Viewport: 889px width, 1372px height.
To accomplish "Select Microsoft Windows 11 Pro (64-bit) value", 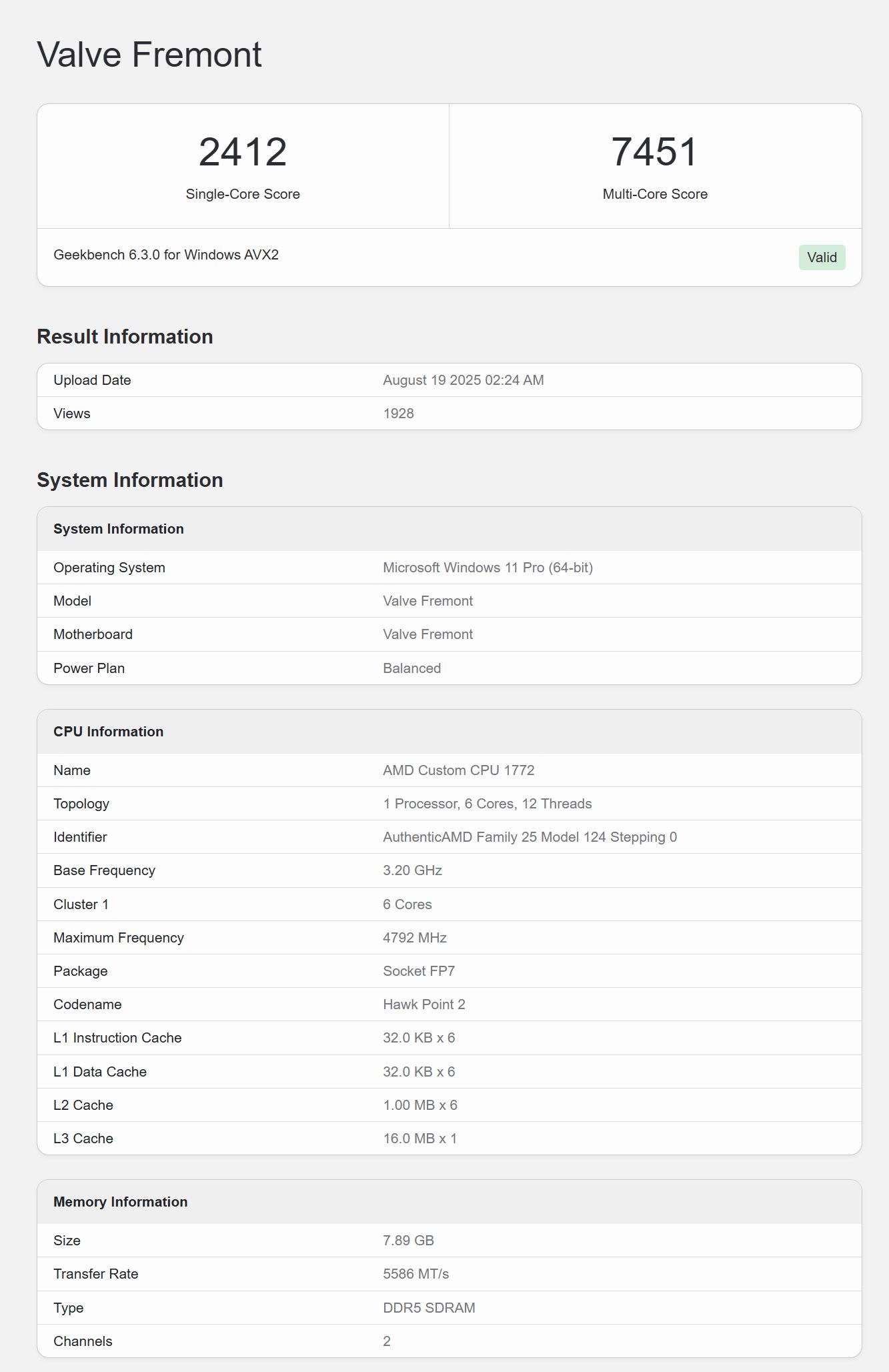I will point(488,568).
